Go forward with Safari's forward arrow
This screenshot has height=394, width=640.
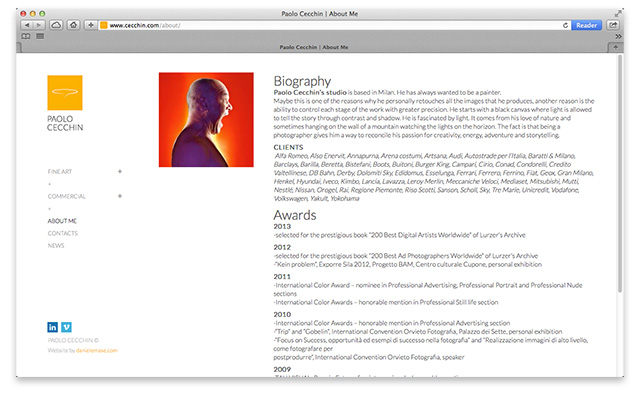(x=39, y=25)
